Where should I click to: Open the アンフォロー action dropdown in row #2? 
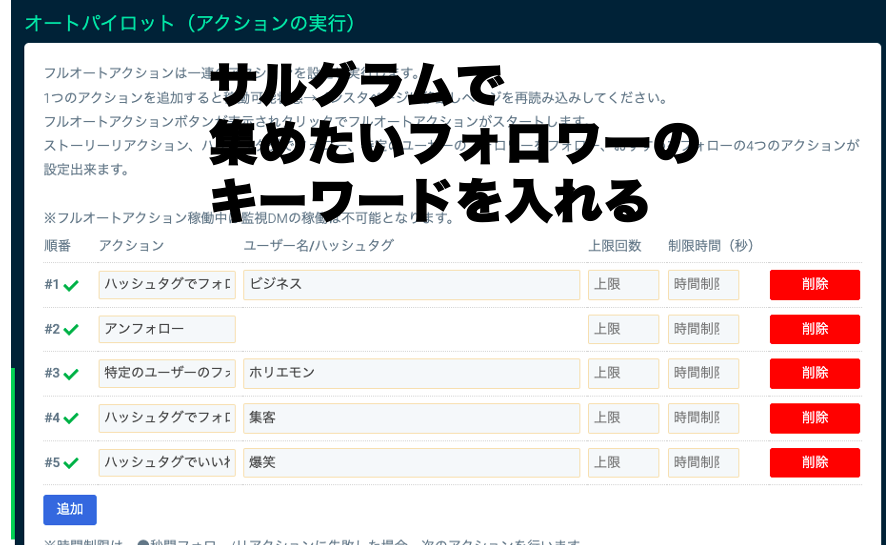coord(167,329)
